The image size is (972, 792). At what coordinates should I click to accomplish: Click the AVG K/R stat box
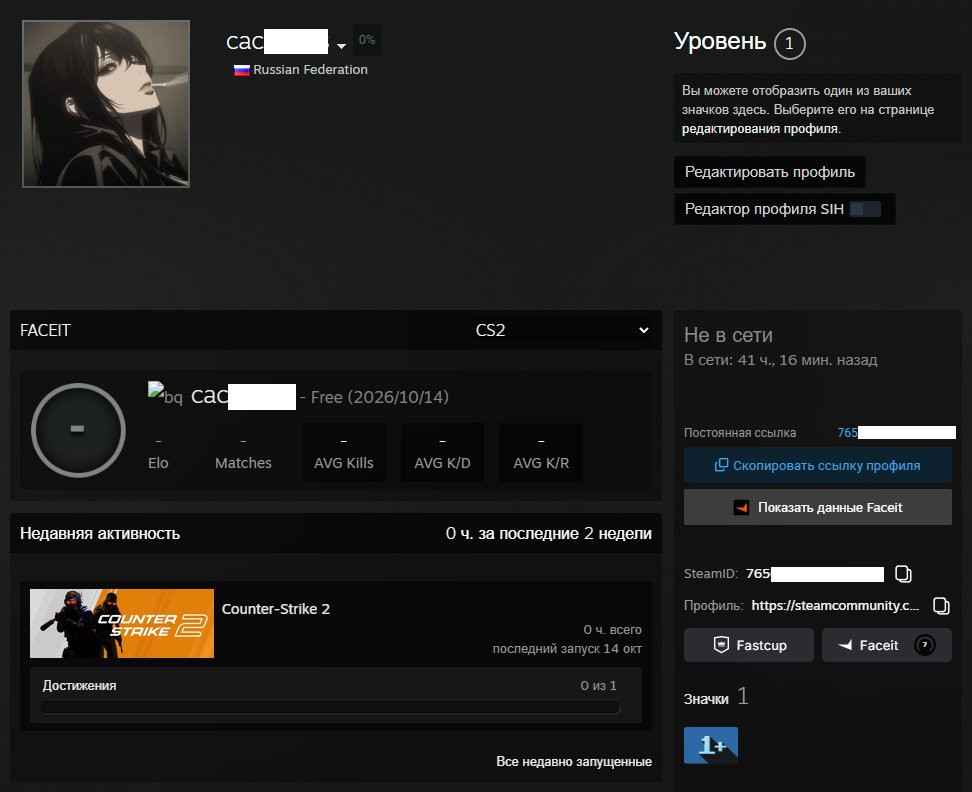click(x=541, y=452)
